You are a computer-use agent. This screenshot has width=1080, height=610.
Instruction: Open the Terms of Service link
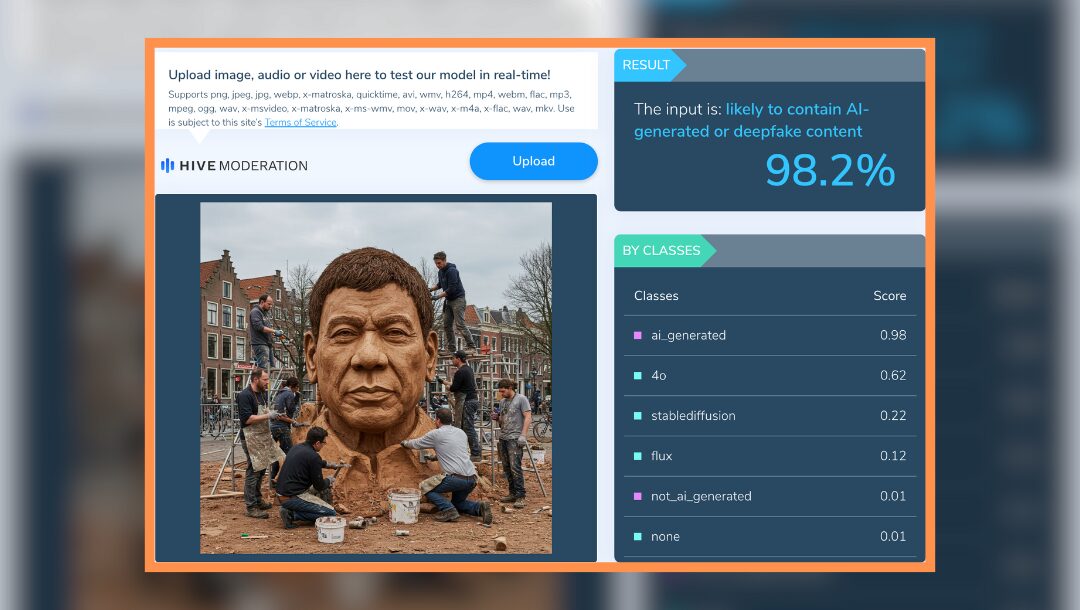[300, 123]
